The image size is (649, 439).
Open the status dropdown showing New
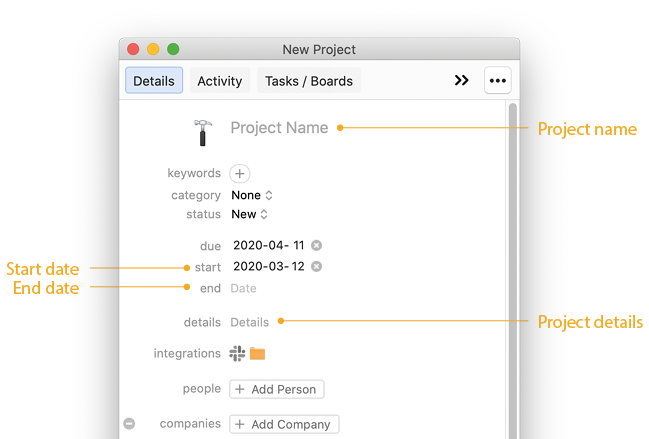point(249,214)
